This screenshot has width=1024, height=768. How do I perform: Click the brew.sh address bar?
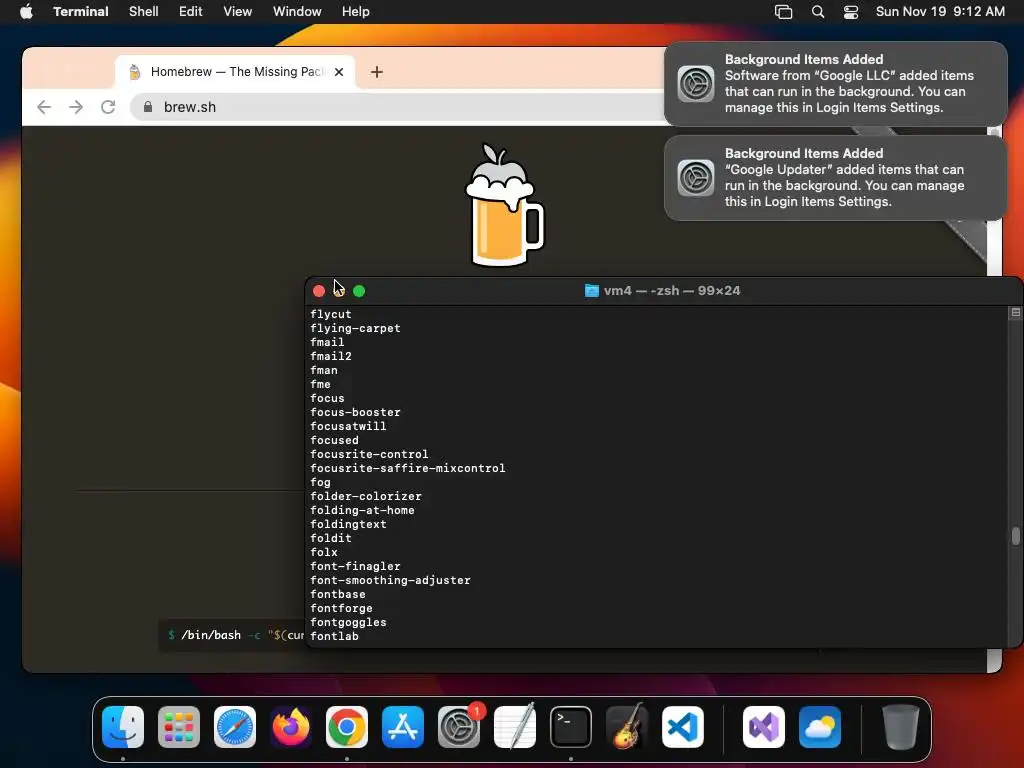point(398,107)
